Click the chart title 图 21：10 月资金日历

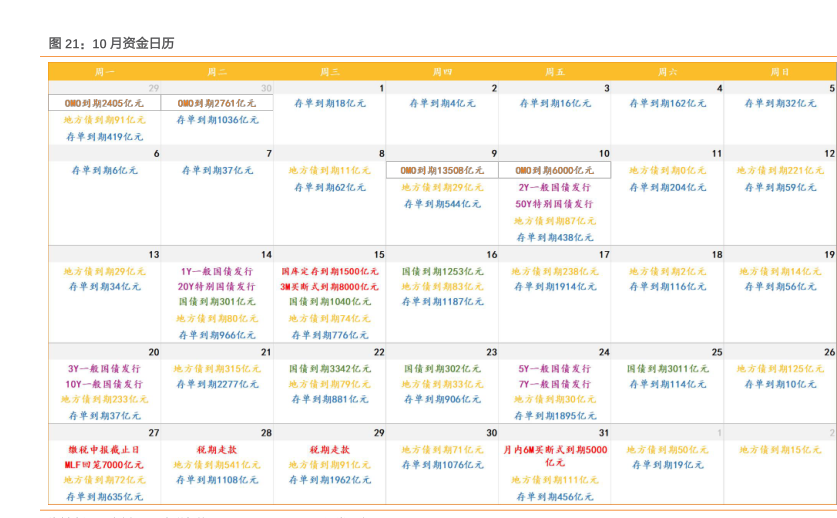(x=111, y=43)
